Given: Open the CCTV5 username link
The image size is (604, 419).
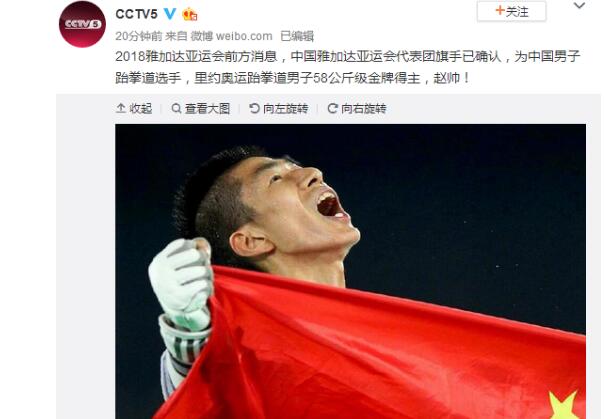Looking at the screenshot, I should coord(136,14).
